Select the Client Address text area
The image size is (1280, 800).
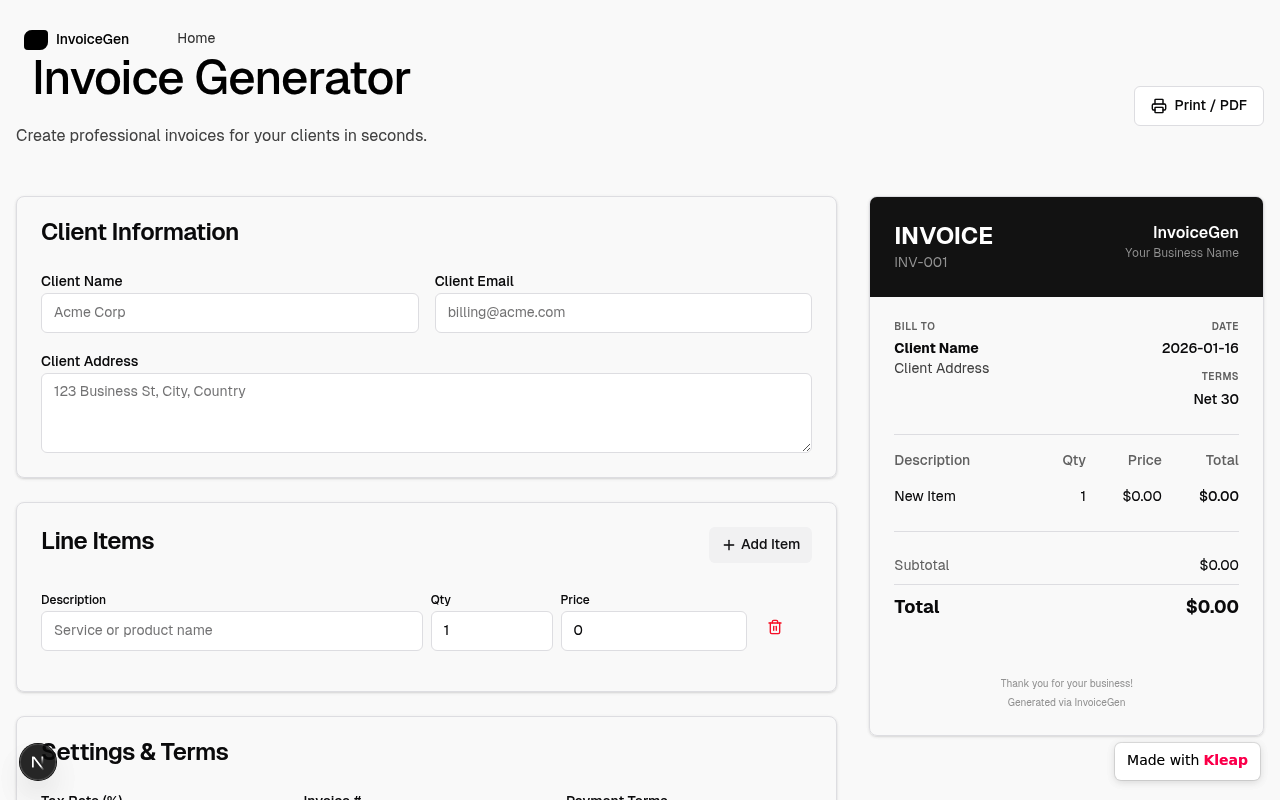coord(426,412)
